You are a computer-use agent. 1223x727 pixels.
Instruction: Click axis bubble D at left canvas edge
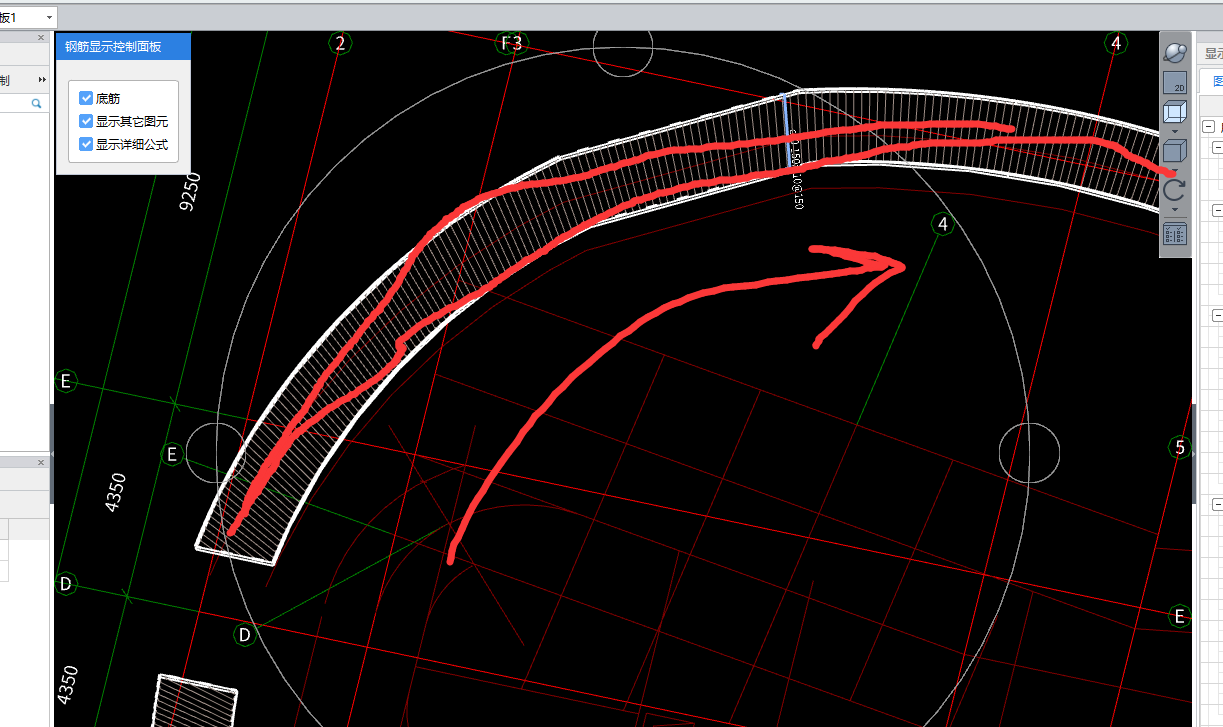(x=66, y=584)
